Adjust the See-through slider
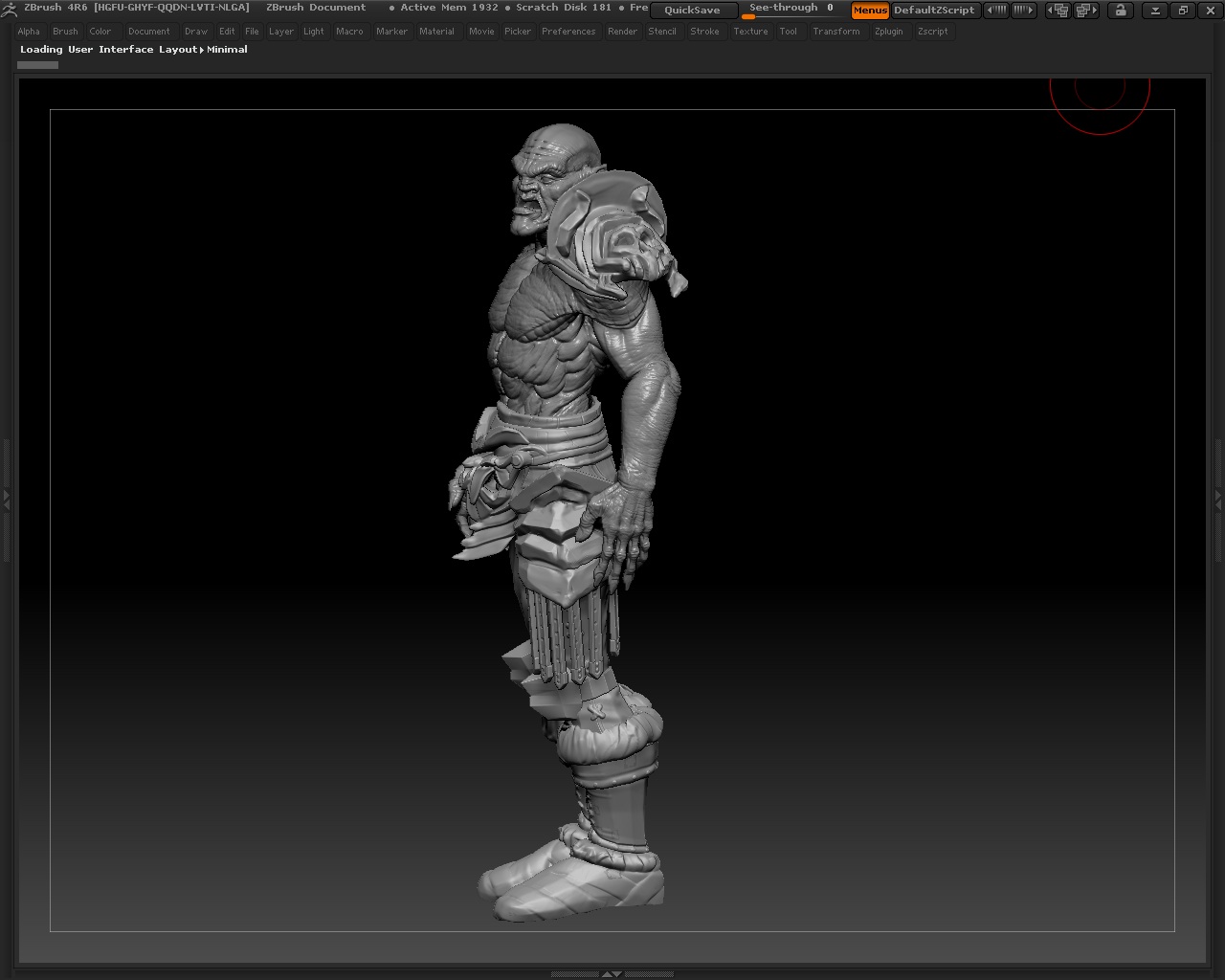Image resolution: width=1225 pixels, height=980 pixels. (791, 10)
